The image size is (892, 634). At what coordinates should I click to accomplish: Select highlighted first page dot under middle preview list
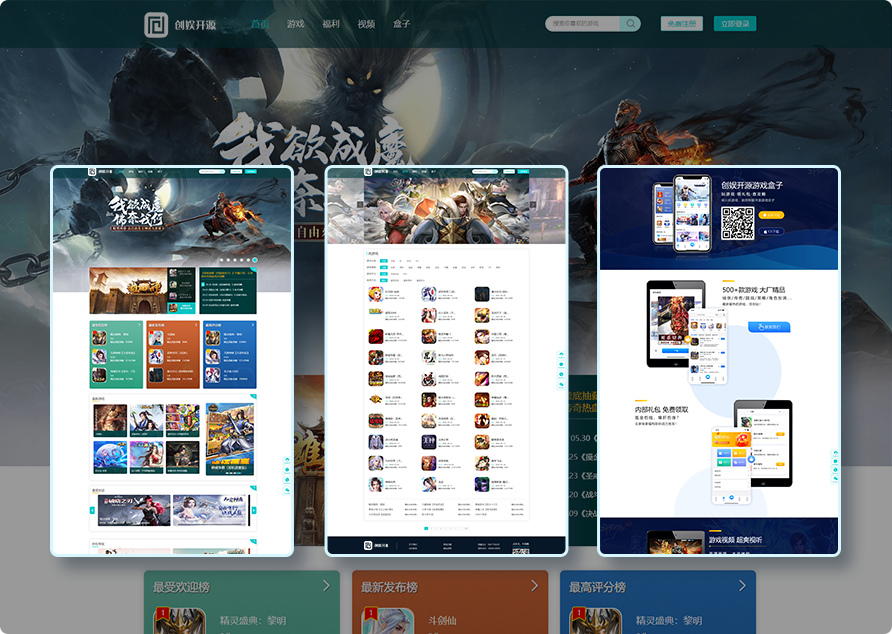point(426,529)
